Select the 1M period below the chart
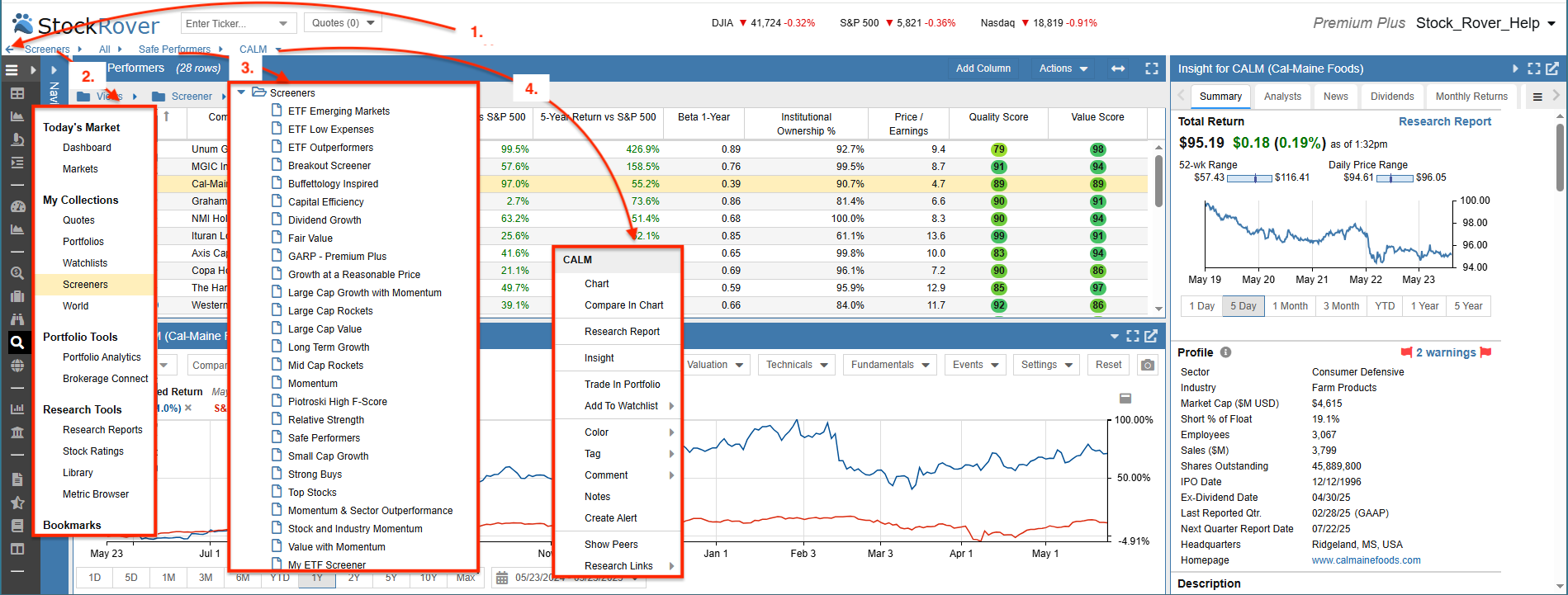Screen dimensions: 1568x595 click(x=168, y=578)
